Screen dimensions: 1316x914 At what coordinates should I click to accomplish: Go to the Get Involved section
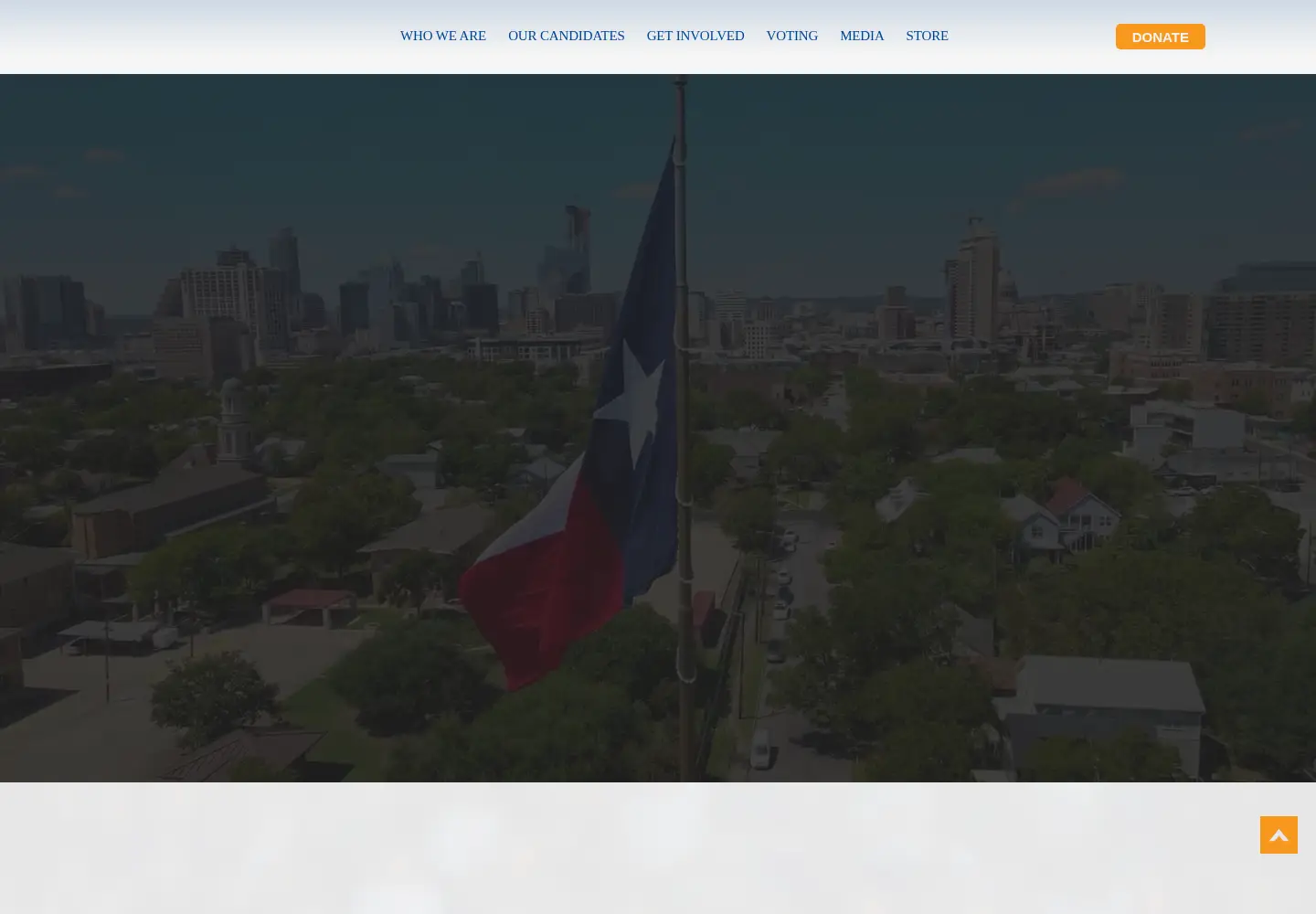pyautogui.click(x=695, y=36)
